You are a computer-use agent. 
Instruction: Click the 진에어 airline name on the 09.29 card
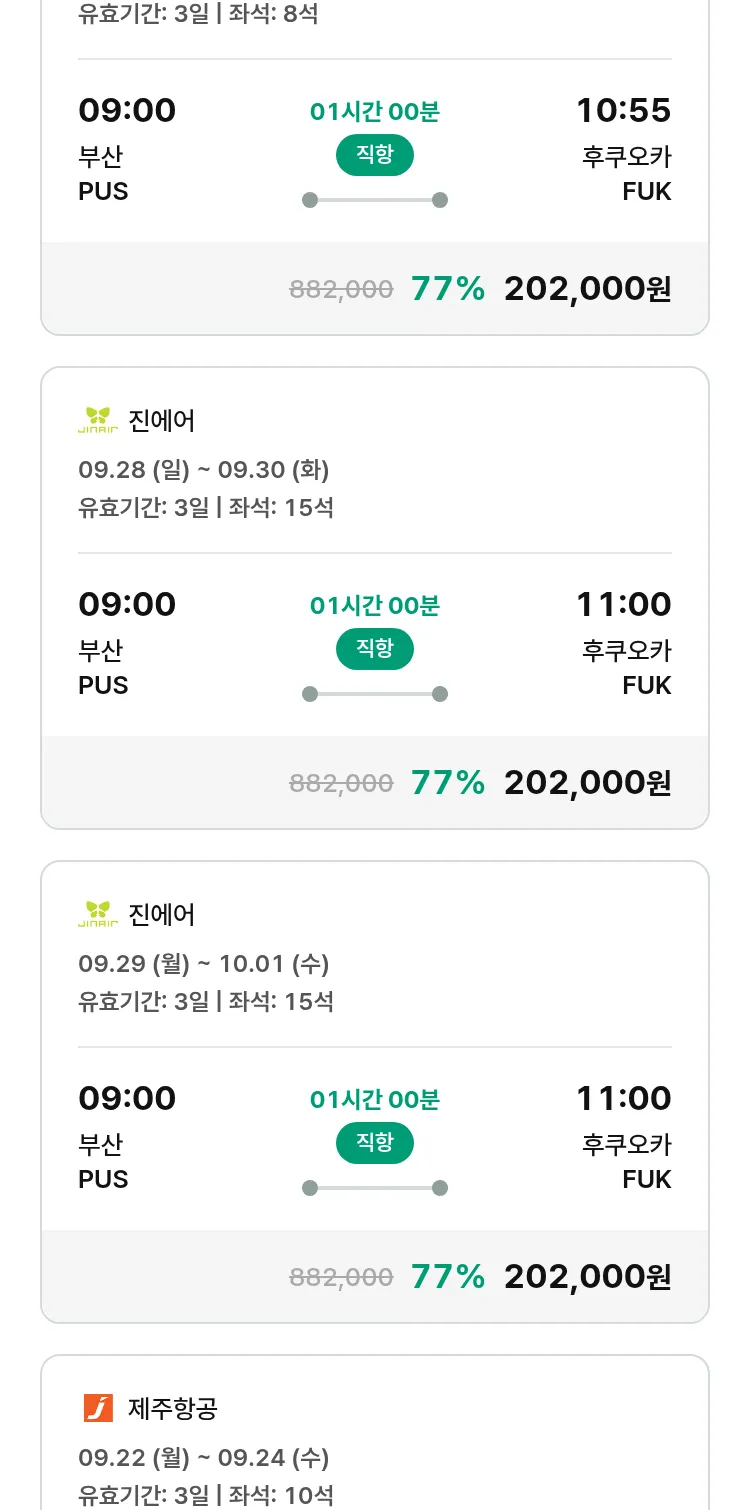tap(162, 914)
